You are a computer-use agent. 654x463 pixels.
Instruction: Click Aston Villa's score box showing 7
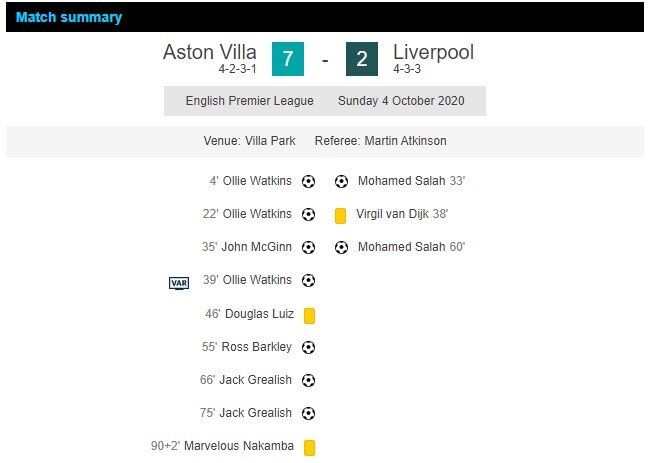(x=287, y=60)
